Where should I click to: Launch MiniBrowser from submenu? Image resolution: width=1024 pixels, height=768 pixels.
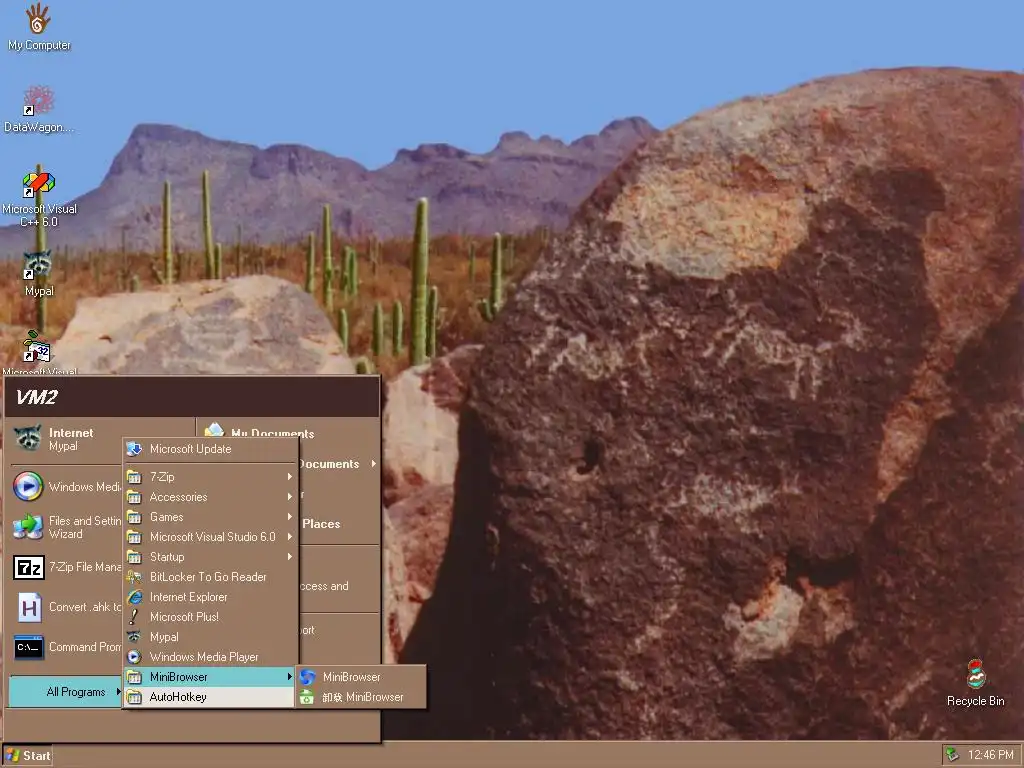tap(361, 677)
